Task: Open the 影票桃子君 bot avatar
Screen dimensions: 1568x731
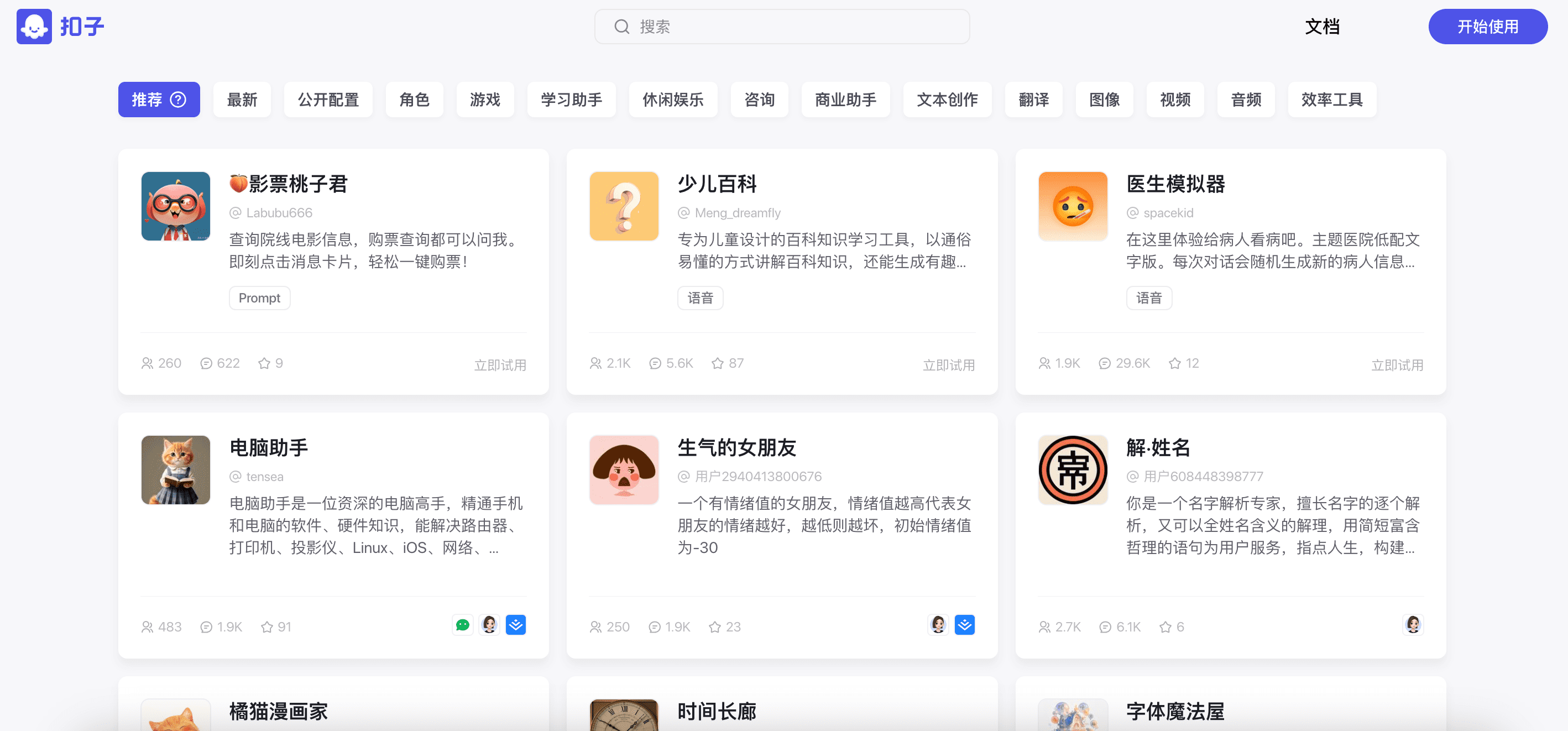Action: point(176,206)
